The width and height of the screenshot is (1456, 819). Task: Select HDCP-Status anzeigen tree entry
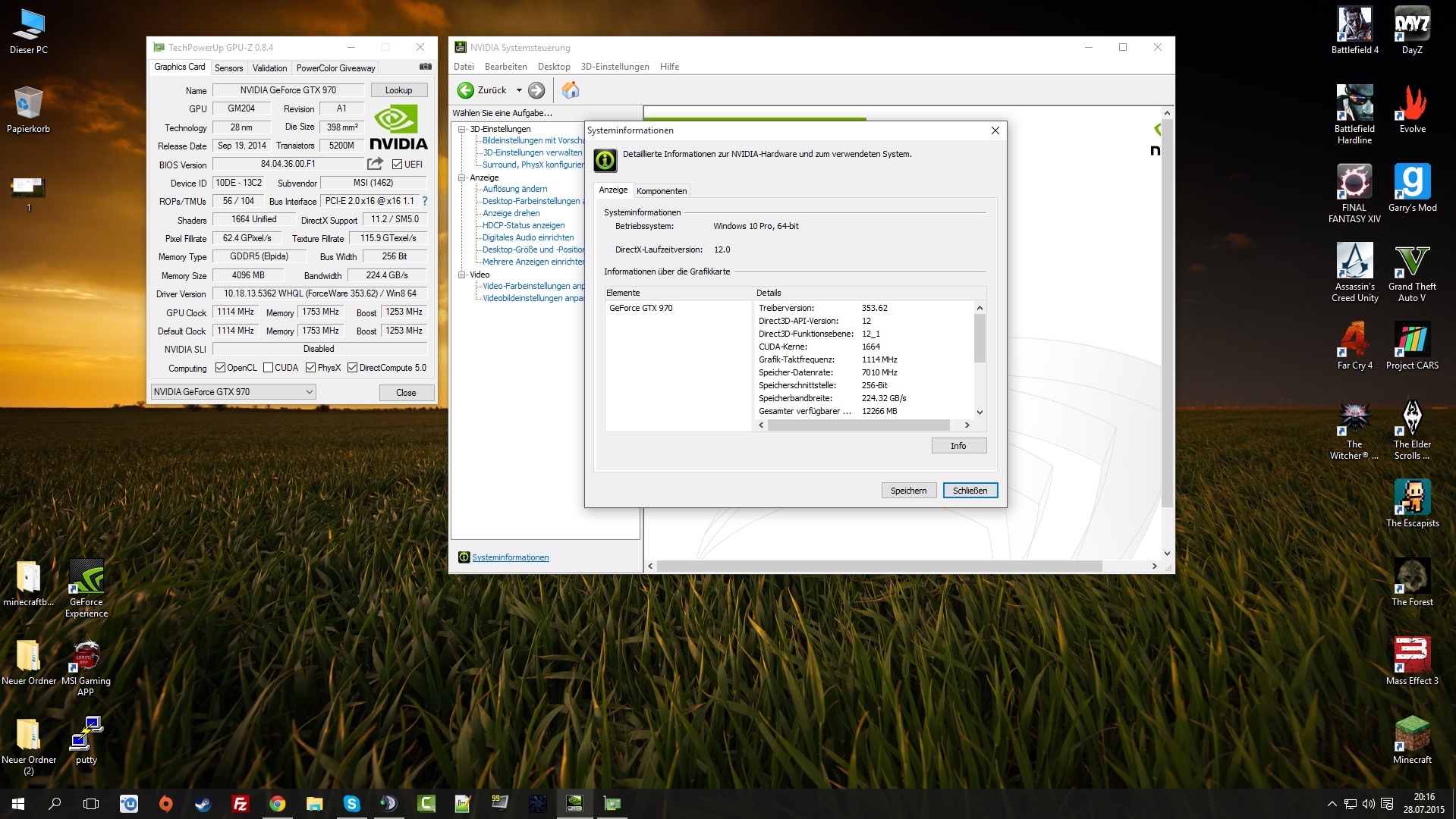(524, 225)
